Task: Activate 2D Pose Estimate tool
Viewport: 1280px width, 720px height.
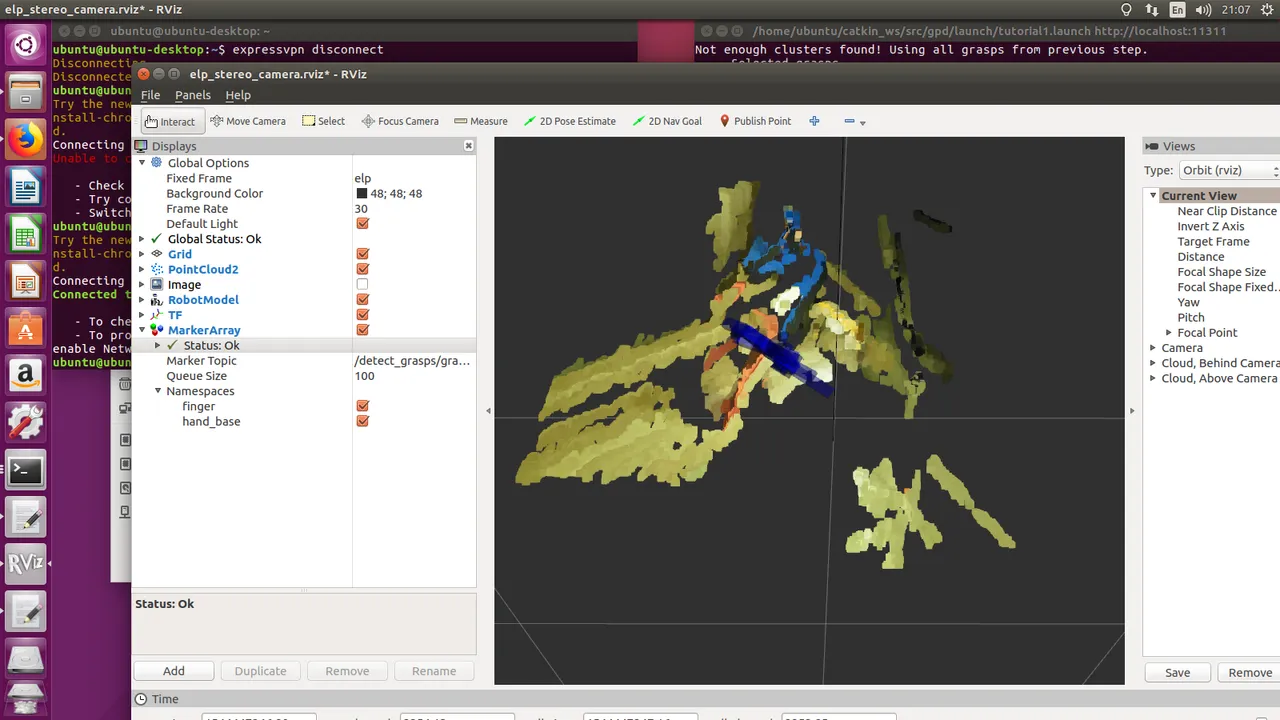Action: 570,121
